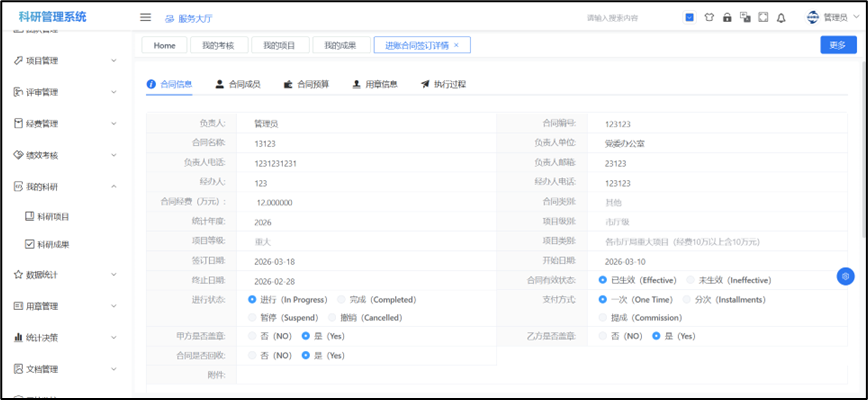Click the blue 更多 button
Screen dimensions: 868x400
[837, 45]
